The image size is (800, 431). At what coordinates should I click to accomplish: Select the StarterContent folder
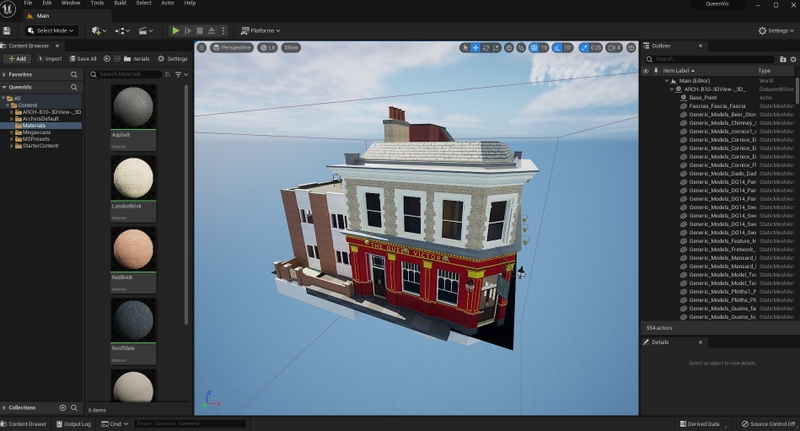(40, 146)
